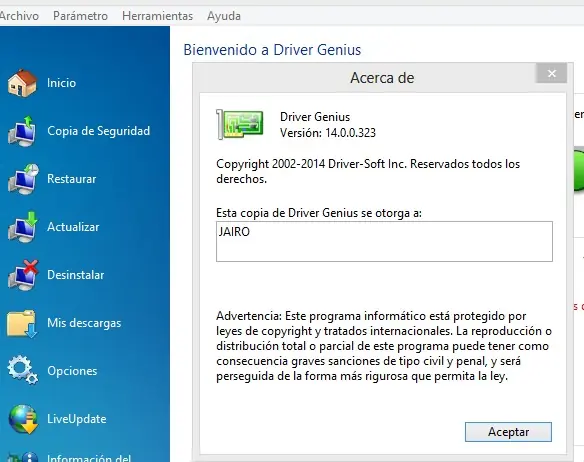Click 'Esta copia de Driver Genius se otorga a:'

tap(319, 213)
